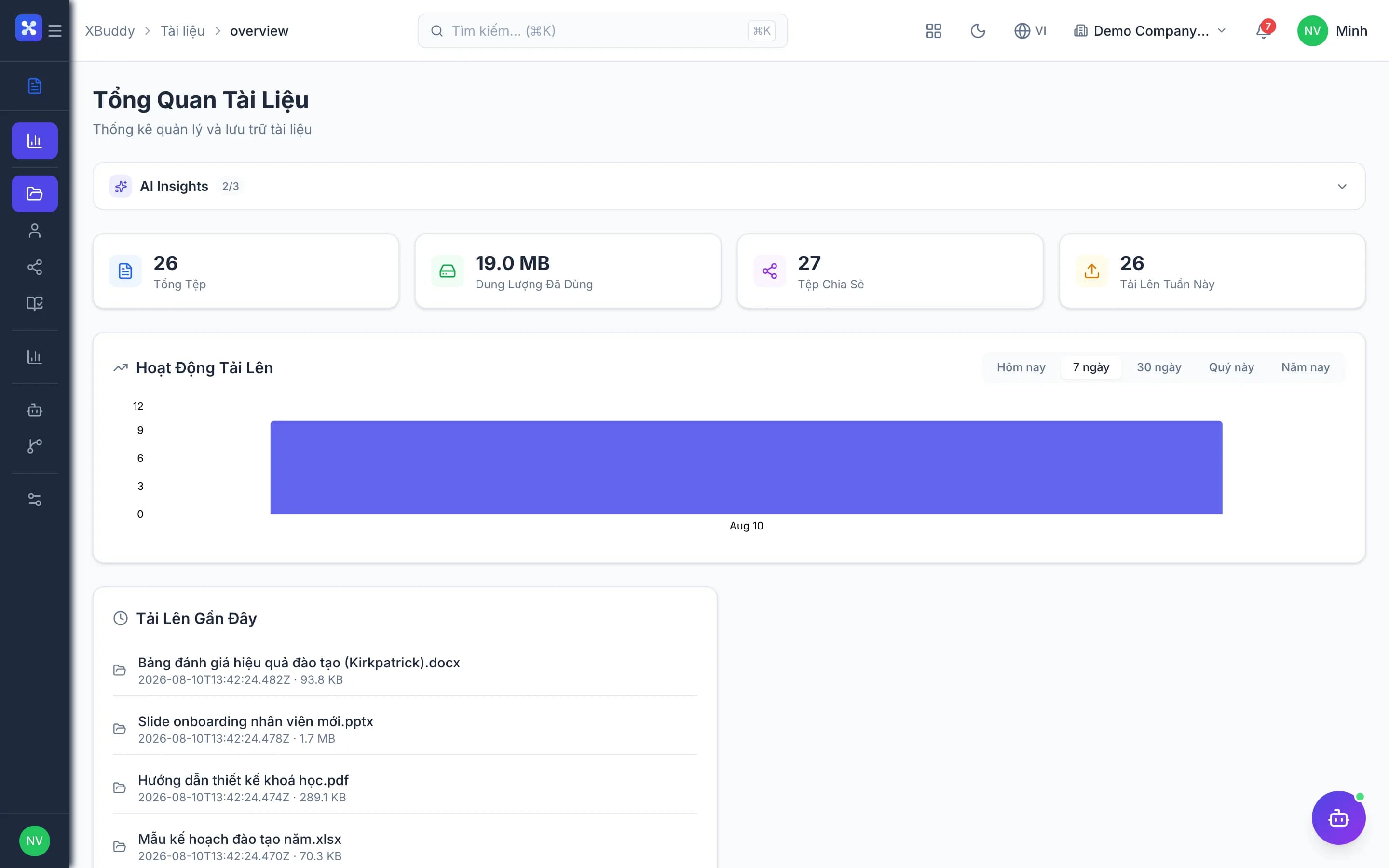Viewport: 1389px width, 868px height.
Task: Select the Quý này tab
Action: tap(1231, 367)
